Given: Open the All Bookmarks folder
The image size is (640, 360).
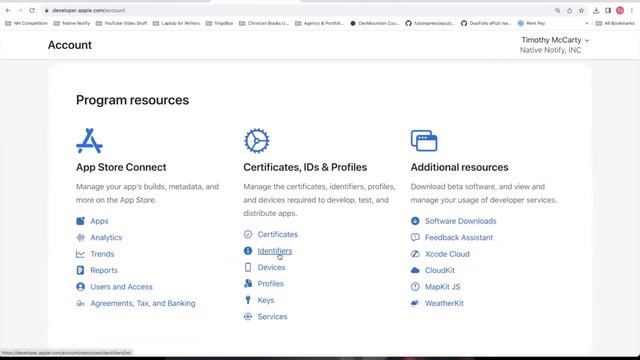Looking at the screenshot, I should (x=615, y=23).
